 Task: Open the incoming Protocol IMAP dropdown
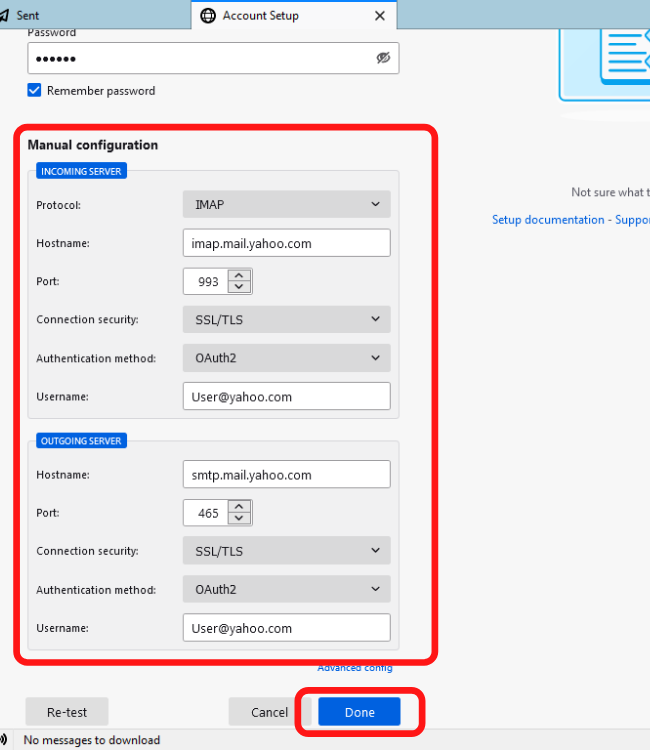coord(286,204)
